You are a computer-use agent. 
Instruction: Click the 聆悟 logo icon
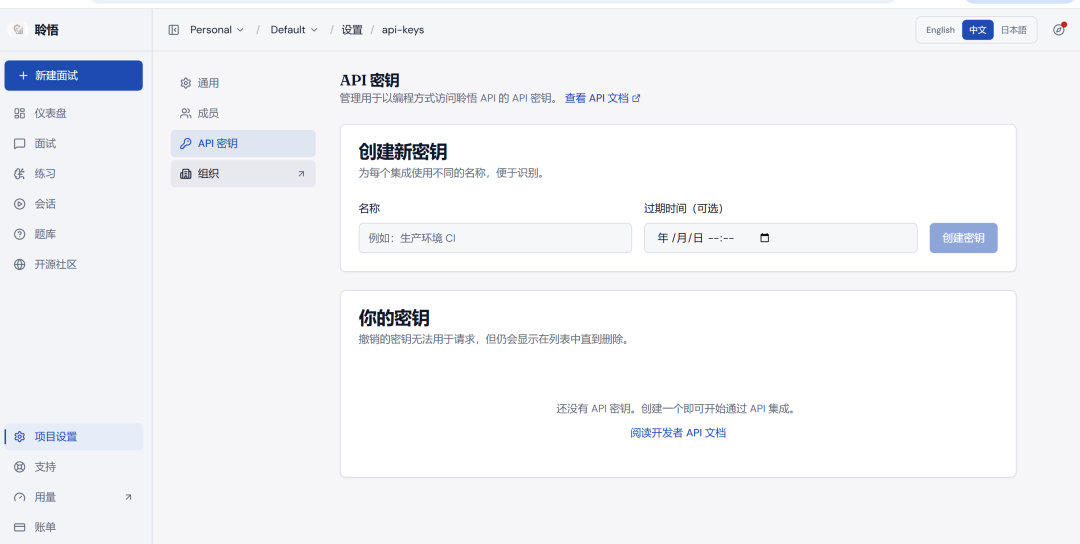(x=18, y=30)
